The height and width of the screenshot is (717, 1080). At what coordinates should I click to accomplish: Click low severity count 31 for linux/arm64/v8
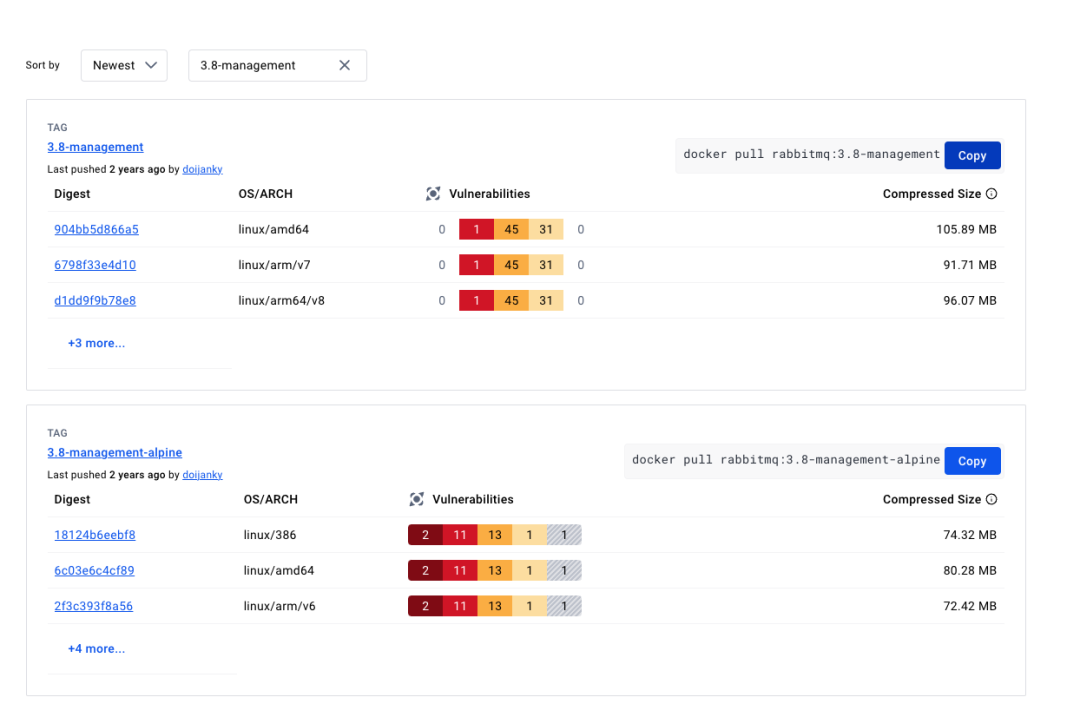click(x=546, y=301)
